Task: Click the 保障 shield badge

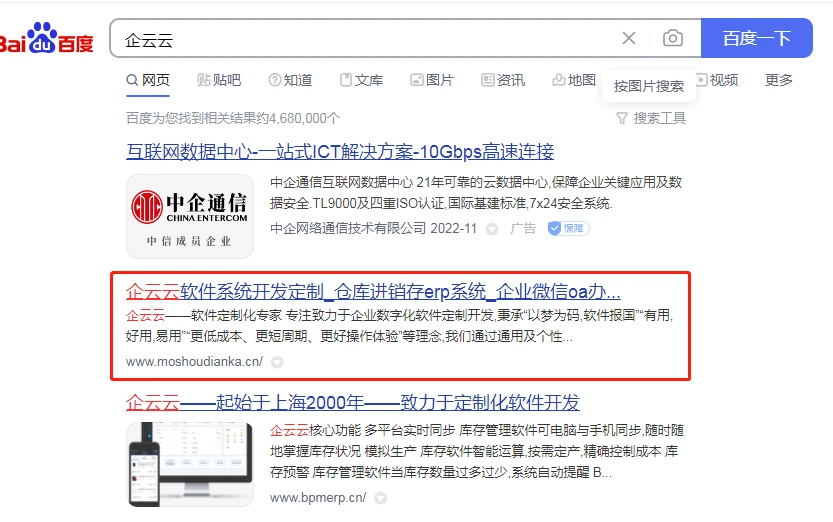Action: click(568, 228)
